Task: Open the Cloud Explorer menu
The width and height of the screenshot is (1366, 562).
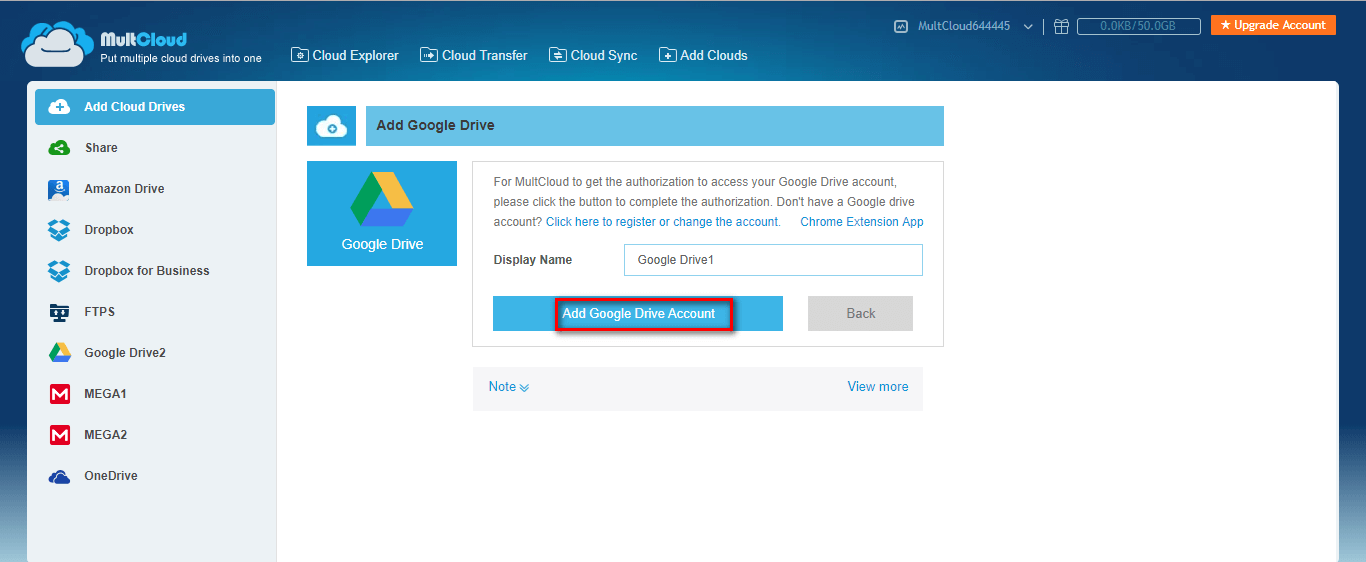Action: click(x=345, y=55)
